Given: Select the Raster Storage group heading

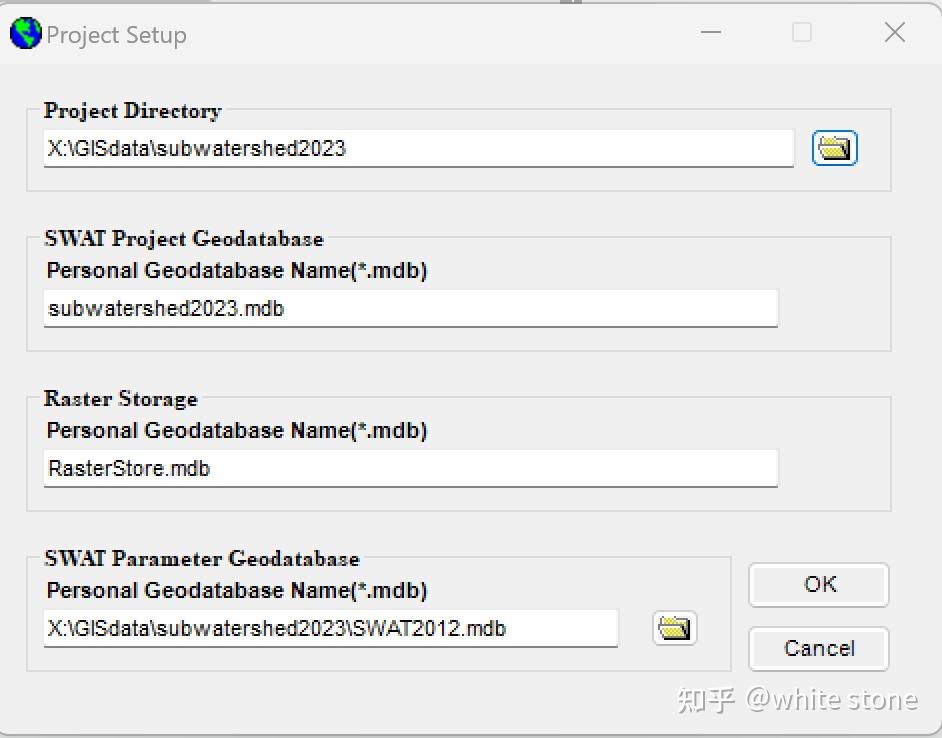Looking at the screenshot, I should coord(121,399).
